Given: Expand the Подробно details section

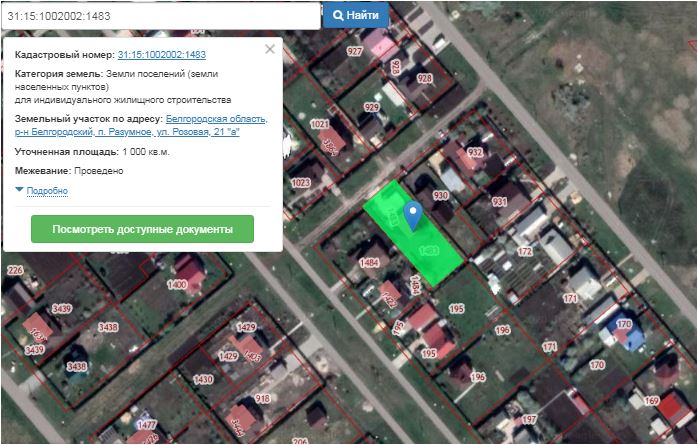Looking at the screenshot, I should tap(46, 190).
